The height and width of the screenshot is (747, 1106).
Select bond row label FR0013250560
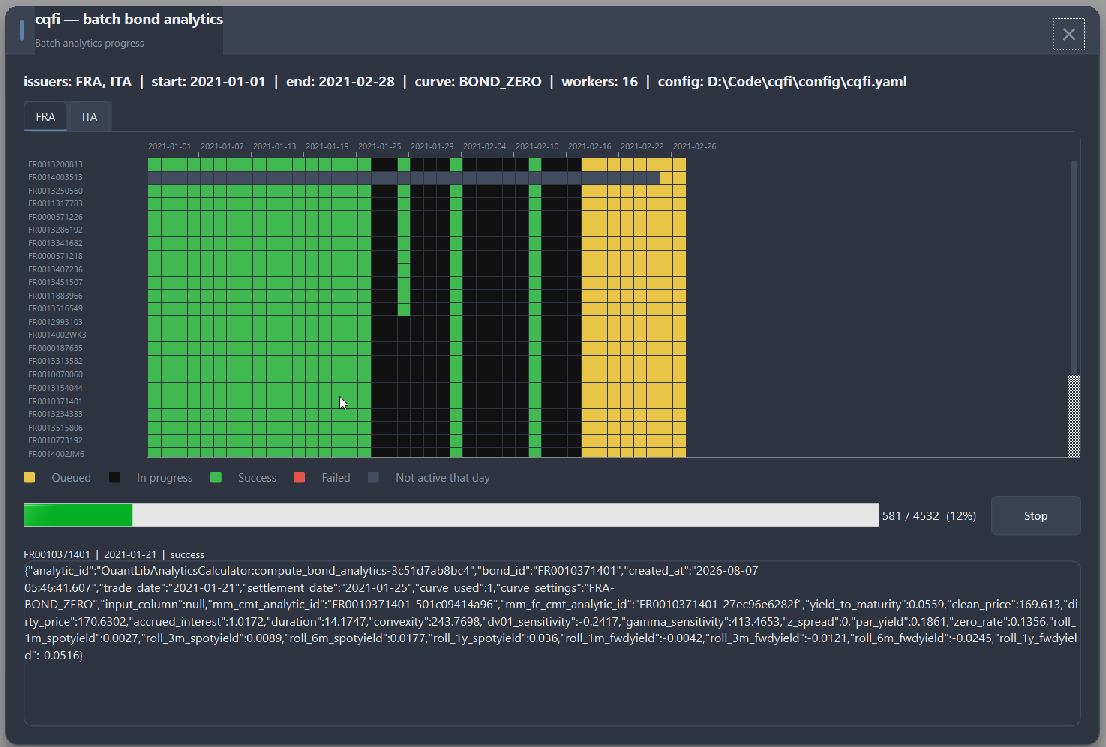click(55, 190)
